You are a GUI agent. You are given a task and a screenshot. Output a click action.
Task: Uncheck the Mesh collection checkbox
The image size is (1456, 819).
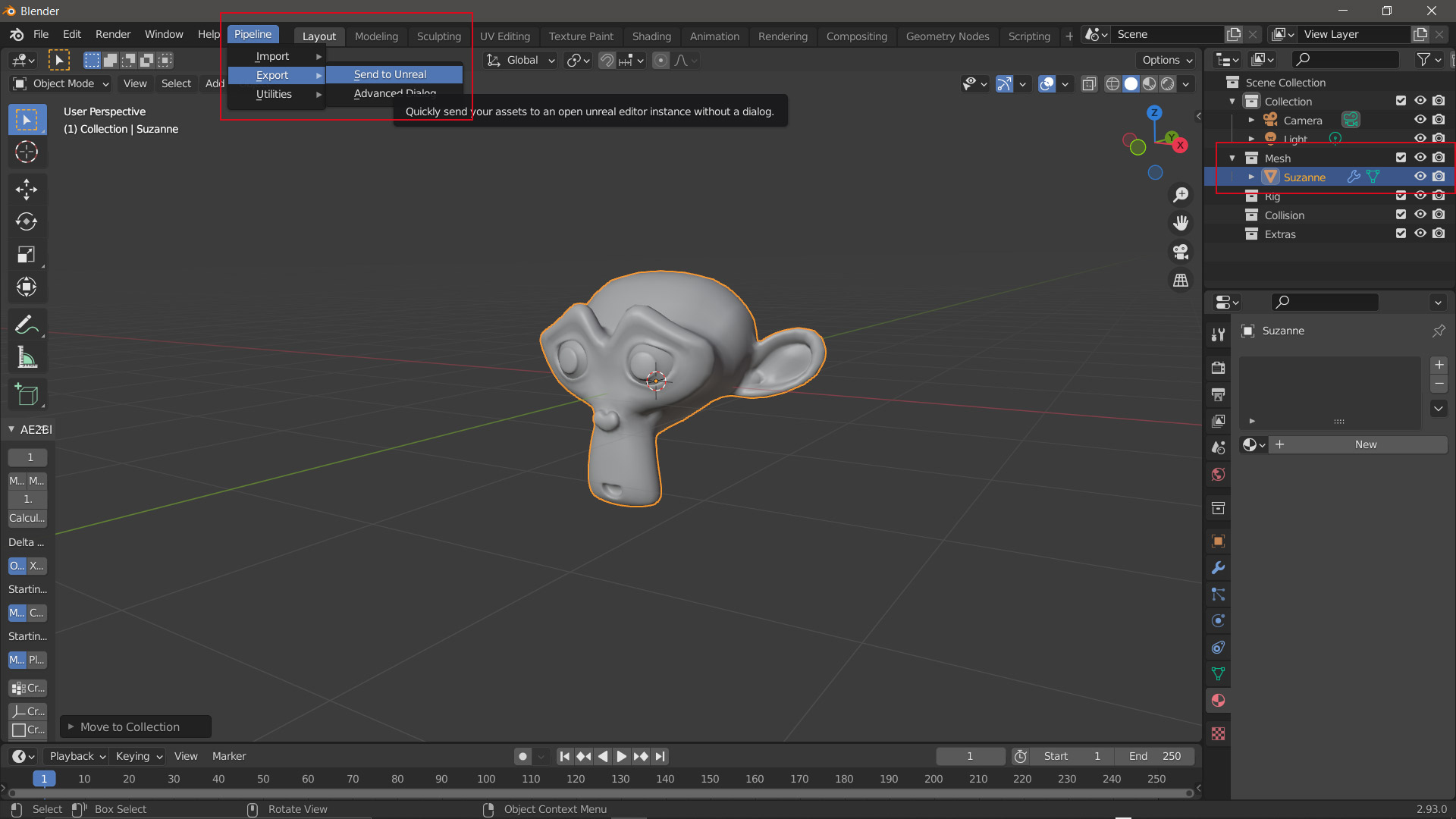1401,158
